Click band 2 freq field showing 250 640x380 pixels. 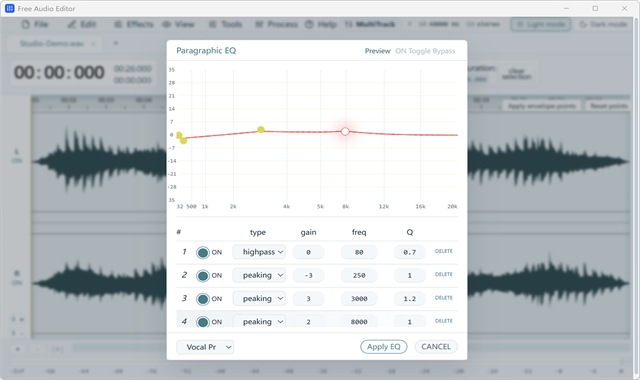359,276
